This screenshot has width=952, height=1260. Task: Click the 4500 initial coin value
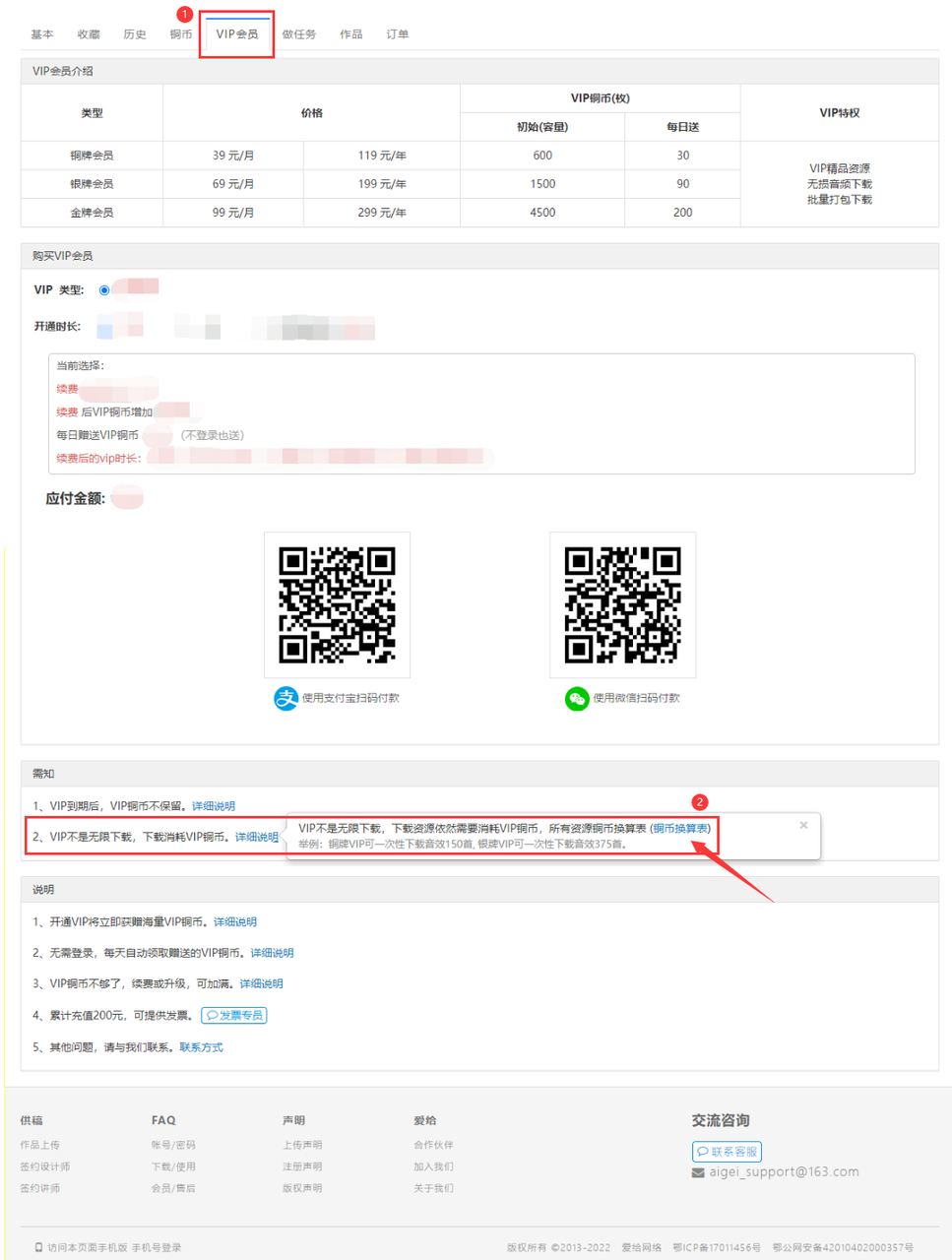542,213
